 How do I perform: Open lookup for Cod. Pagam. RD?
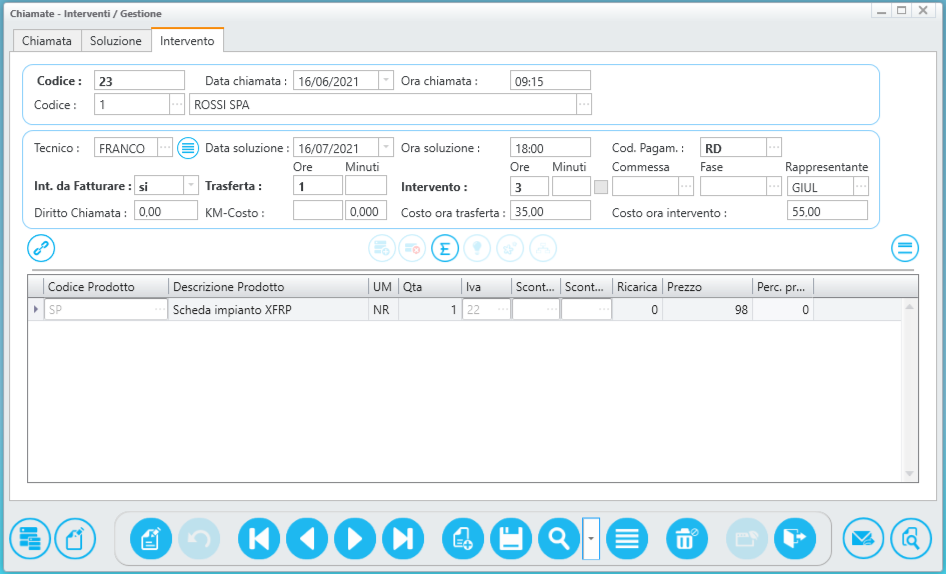pos(774,147)
